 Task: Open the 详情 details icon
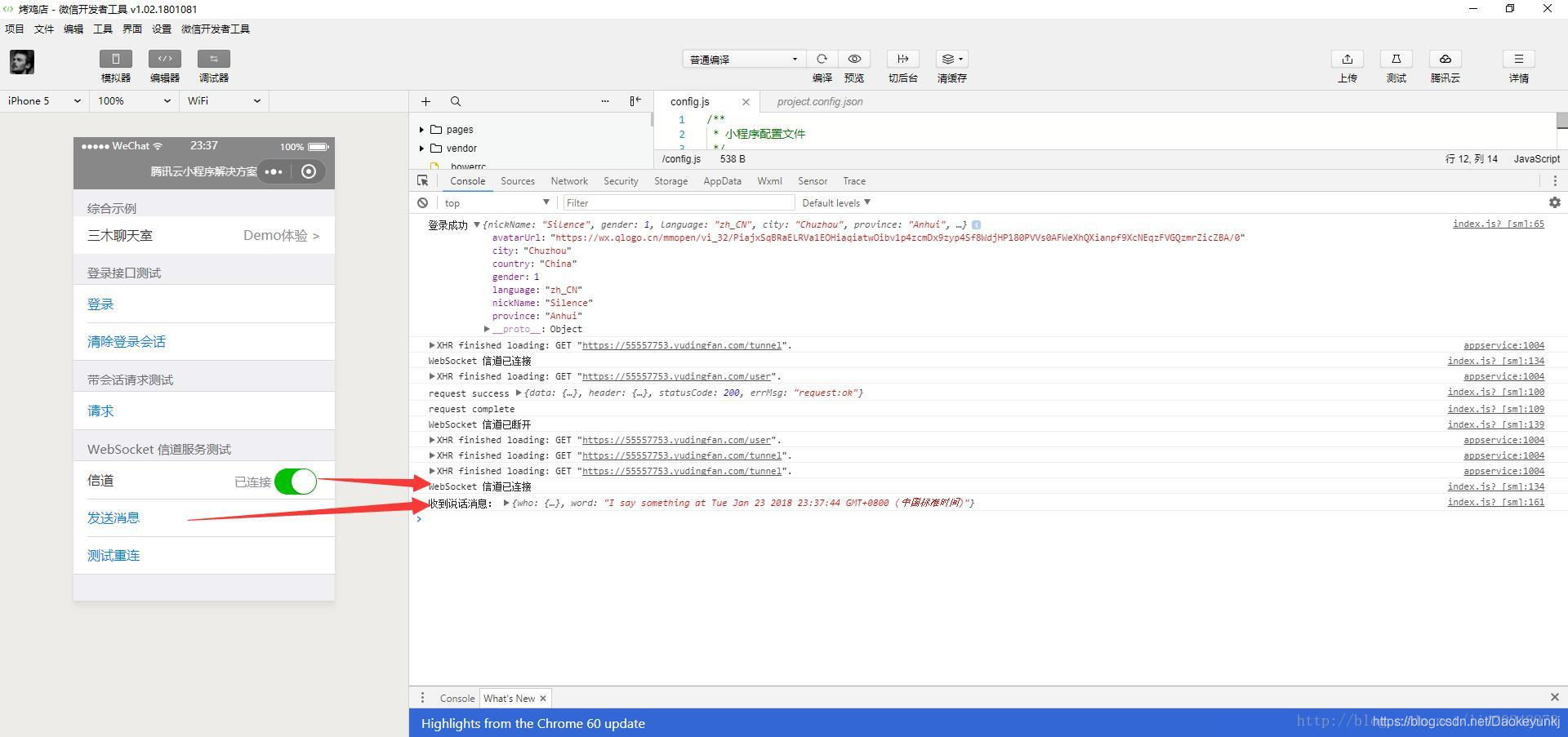click(1519, 59)
